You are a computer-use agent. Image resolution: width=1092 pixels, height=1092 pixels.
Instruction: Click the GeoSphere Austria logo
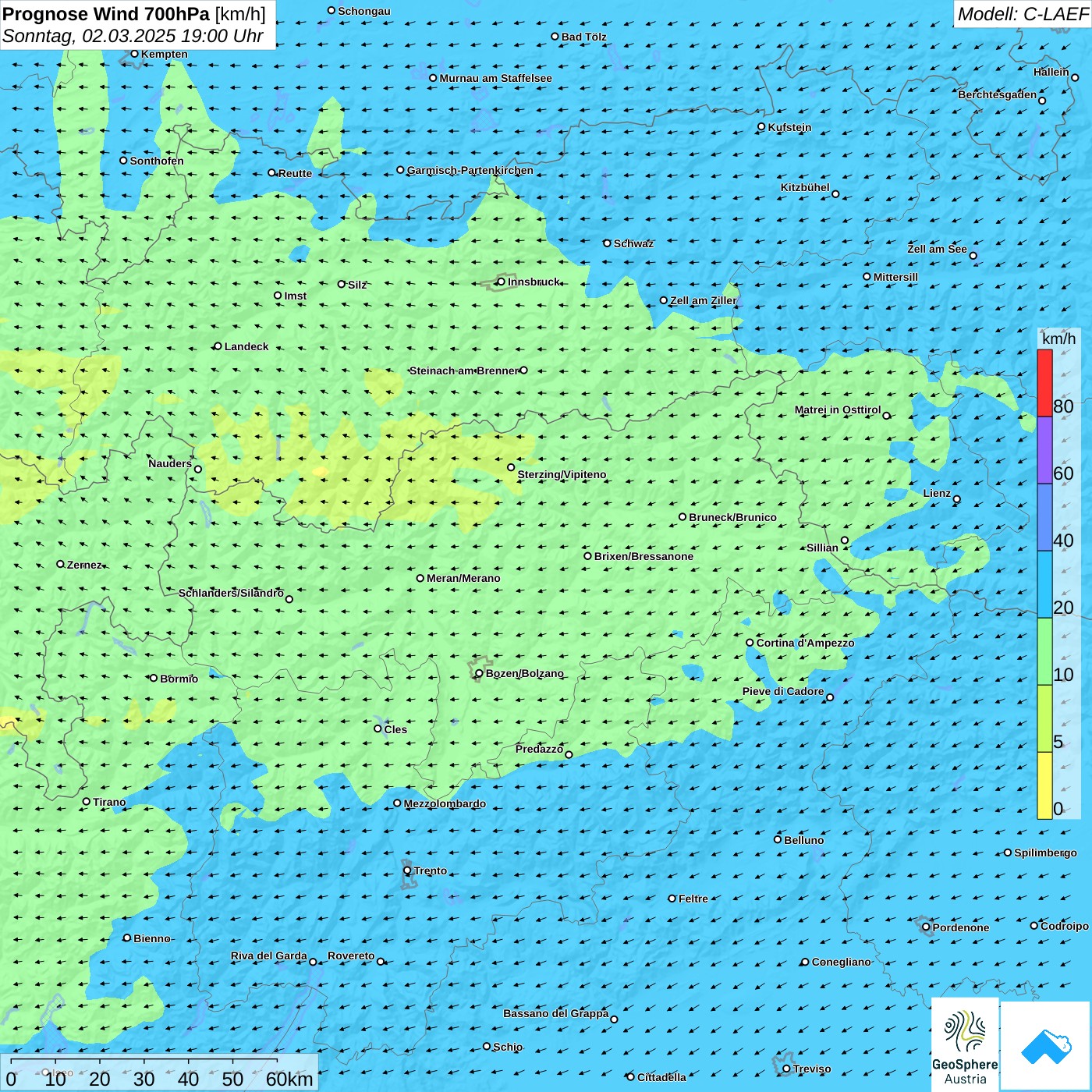click(x=965, y=1045)
